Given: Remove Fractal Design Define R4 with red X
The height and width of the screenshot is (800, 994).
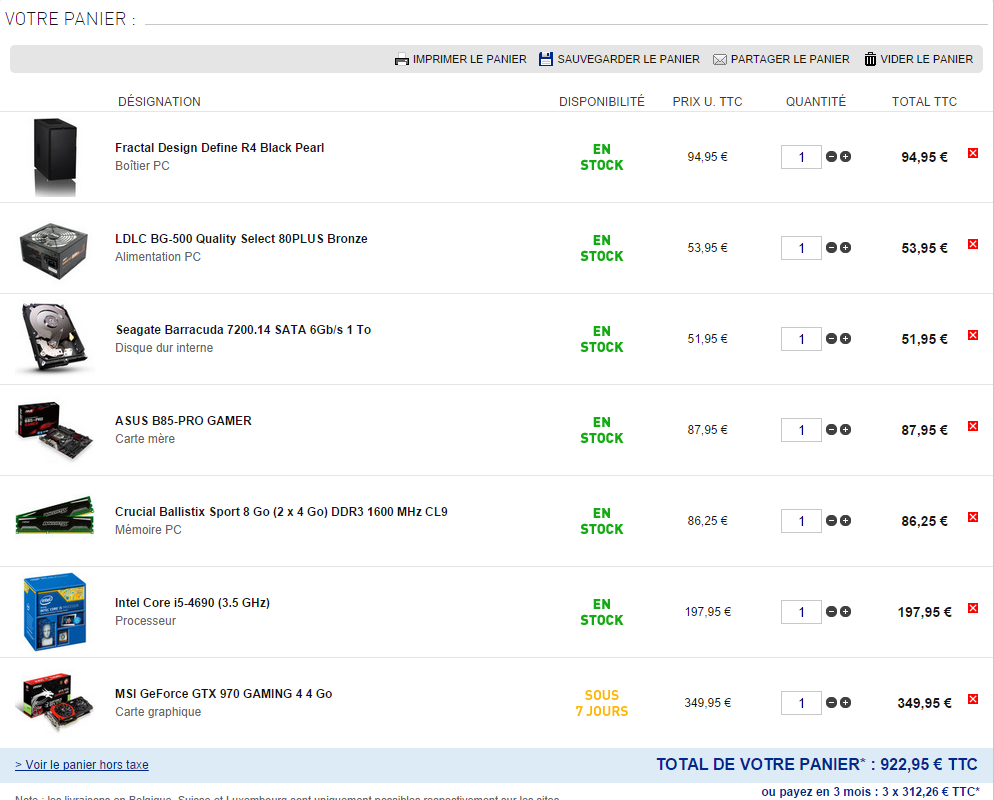Looking at the screenshot, I should (973, 153).
